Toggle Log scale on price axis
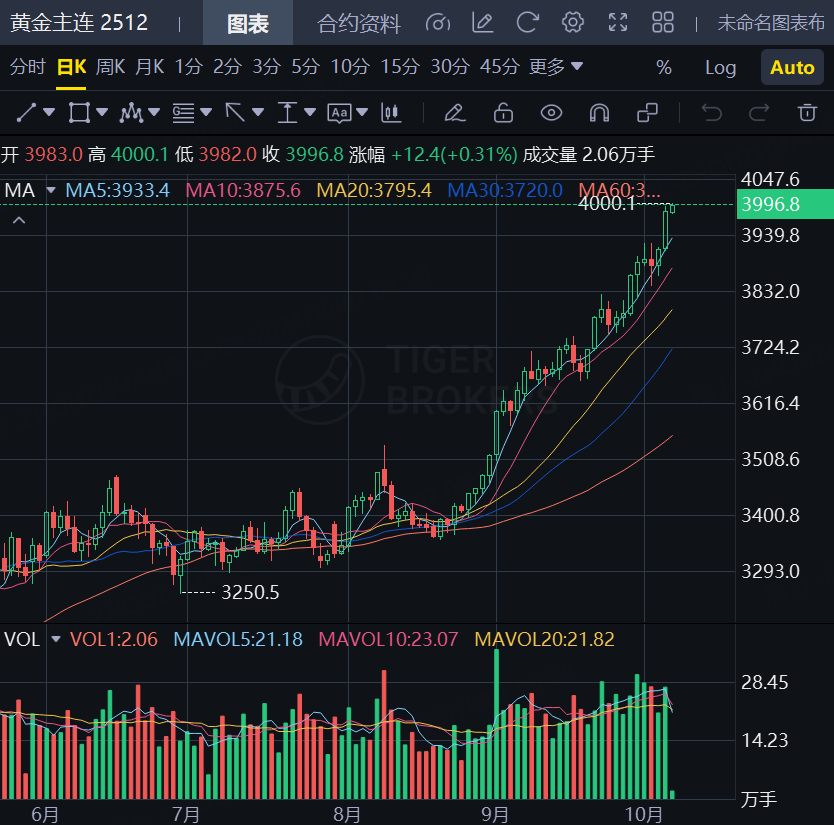 [720, 68]
